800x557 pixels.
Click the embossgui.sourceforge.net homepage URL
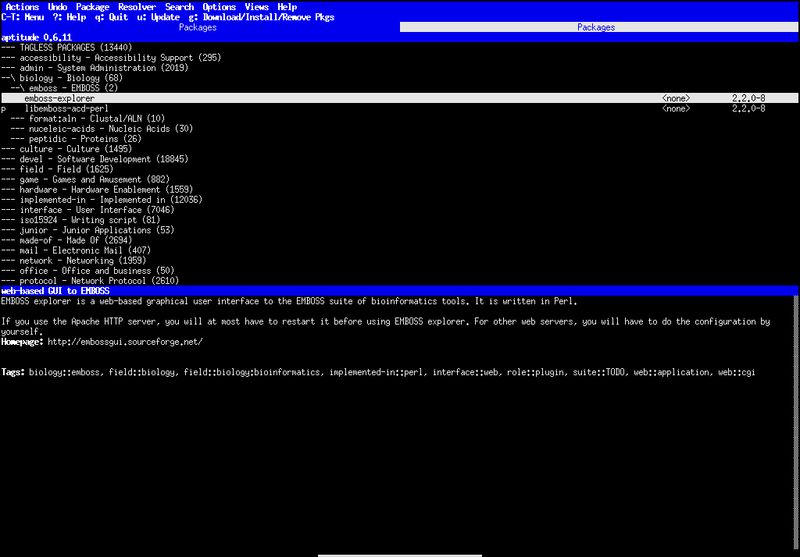click(125, 342)
